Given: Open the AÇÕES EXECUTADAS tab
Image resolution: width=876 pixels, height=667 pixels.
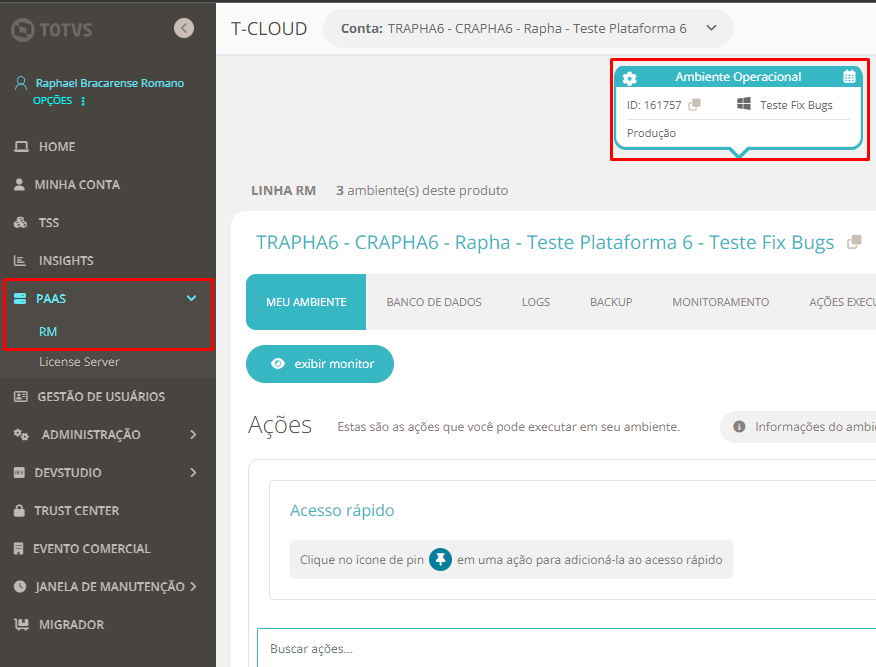Looking at the screenshot, I should (x=842, y=302).
